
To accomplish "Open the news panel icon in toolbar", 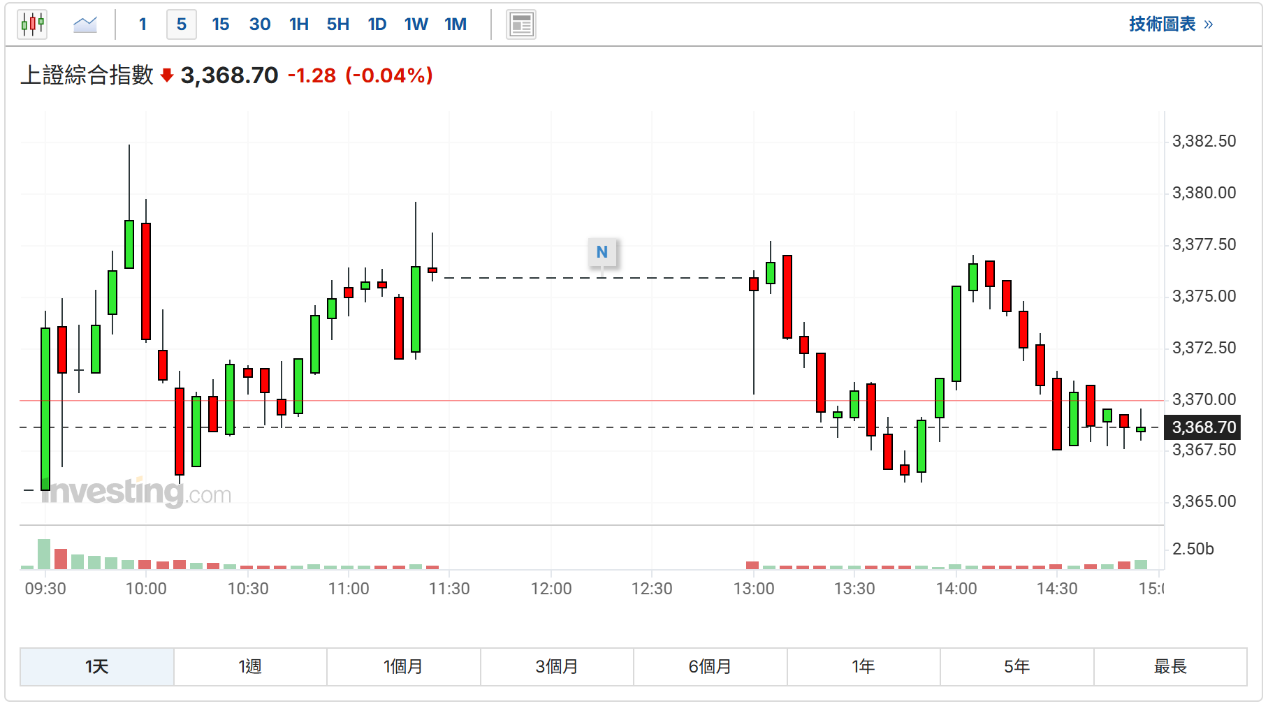I will point(522,24).
